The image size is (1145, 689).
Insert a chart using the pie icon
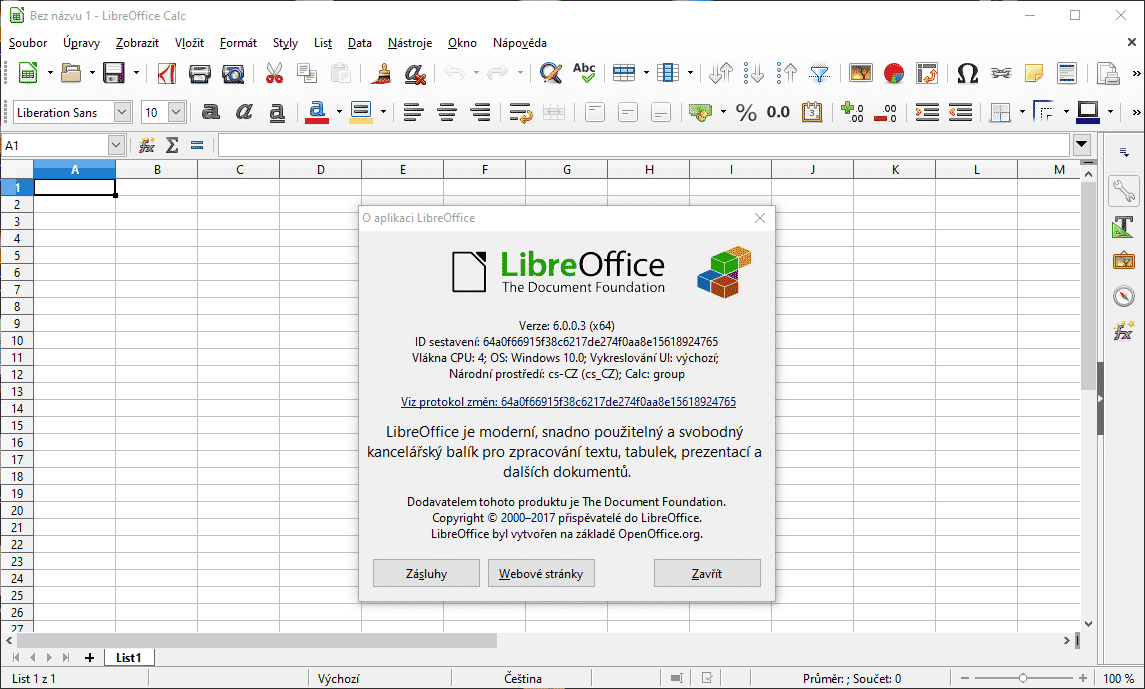click(x=894, y=73)
